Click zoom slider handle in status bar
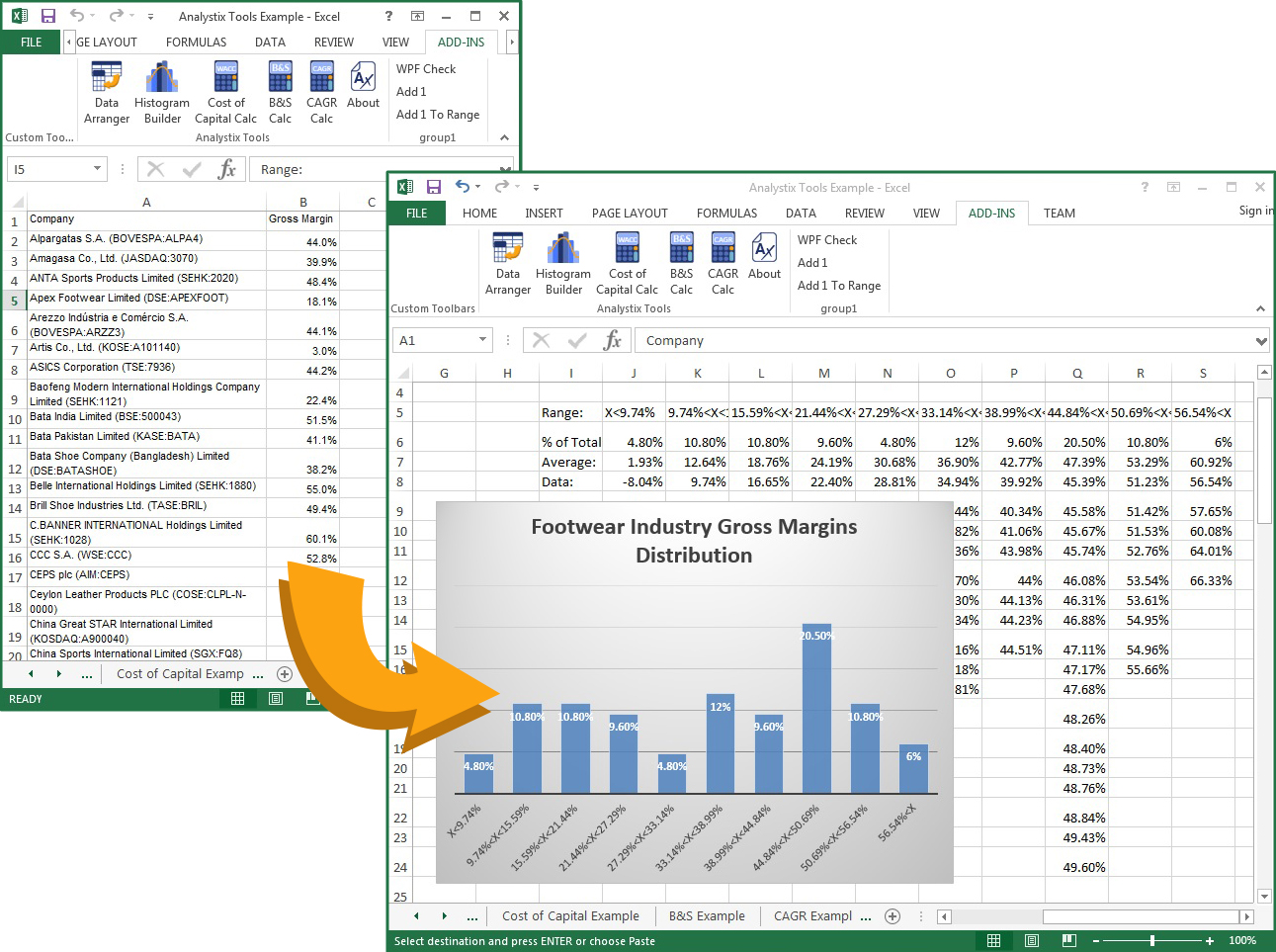Screen dimensions: 1276x952 (1152, 941)
